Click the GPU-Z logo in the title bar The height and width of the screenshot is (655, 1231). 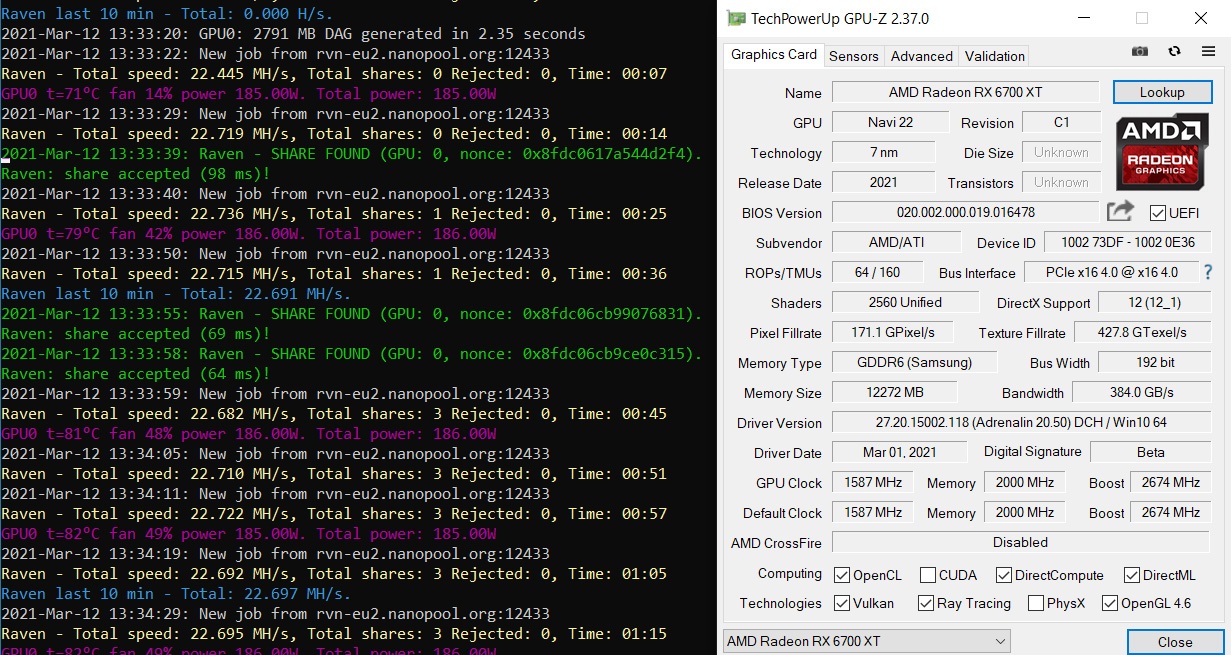pyautogui.click(x=735, y=18)
